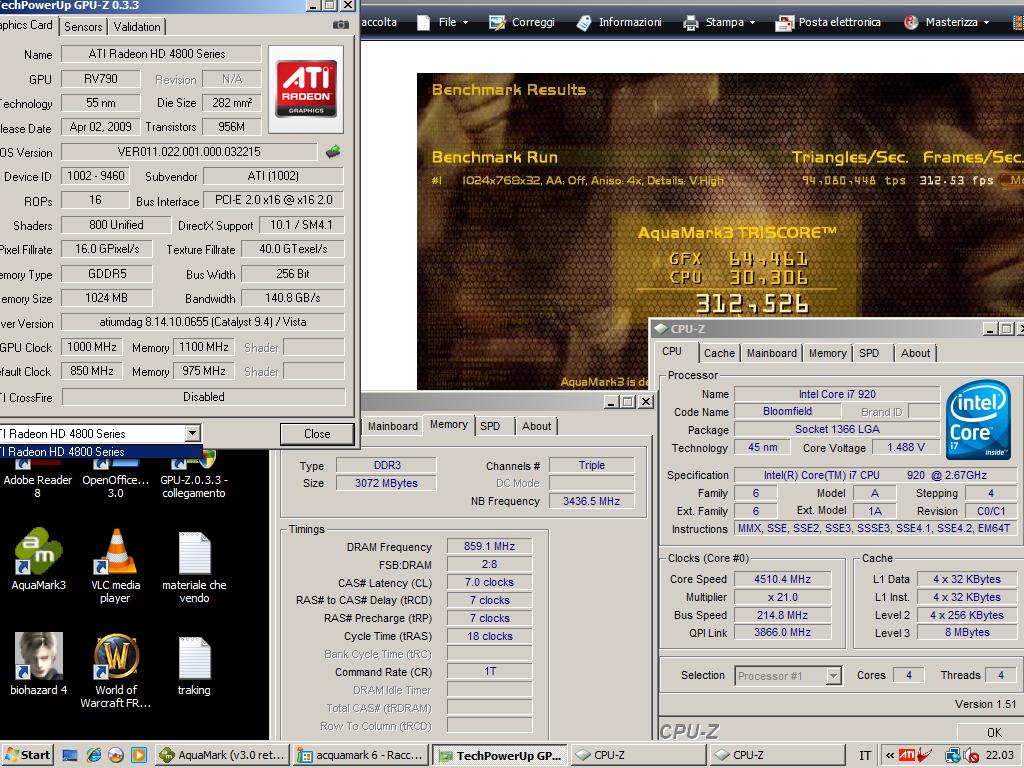The image size is (1024, 768).
Task: Switch to Cache tab in front CPU-Z window
Action: coord(719,353)
